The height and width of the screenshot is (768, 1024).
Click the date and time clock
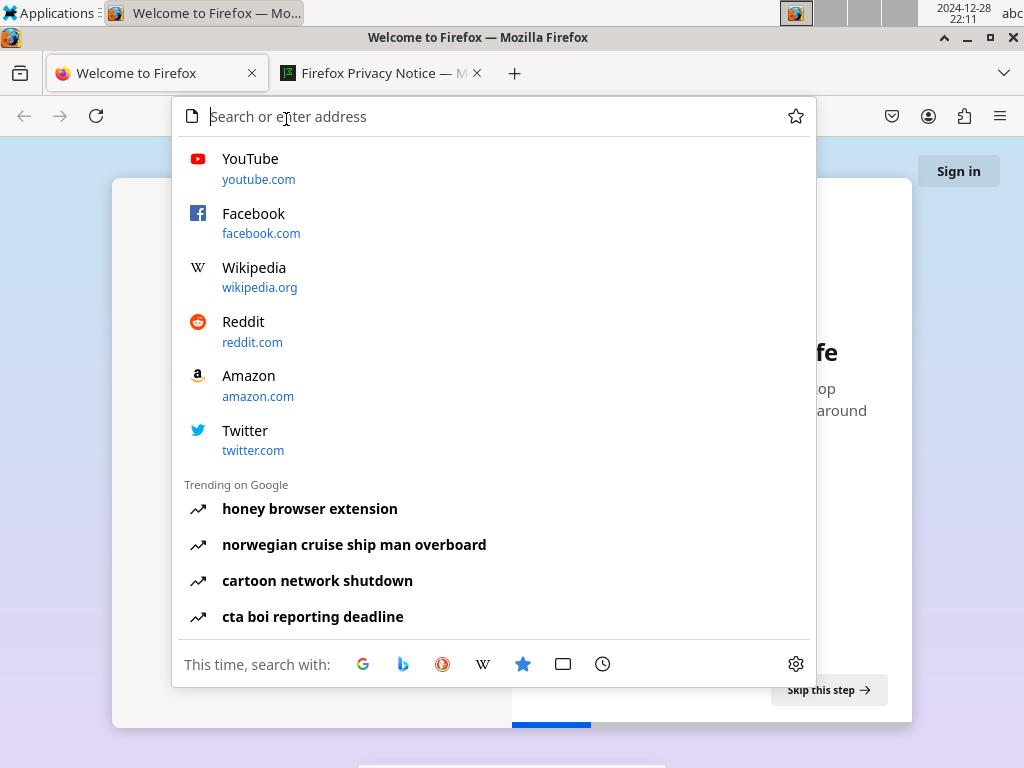click(x=963, y=13)
